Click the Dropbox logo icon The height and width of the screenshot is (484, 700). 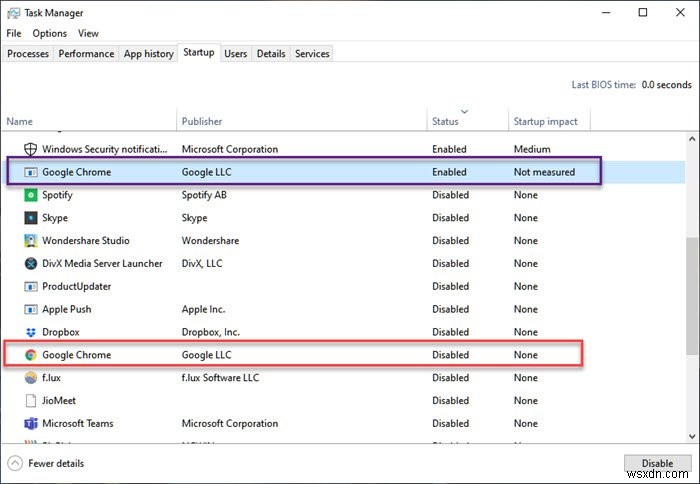pos(30,332)
